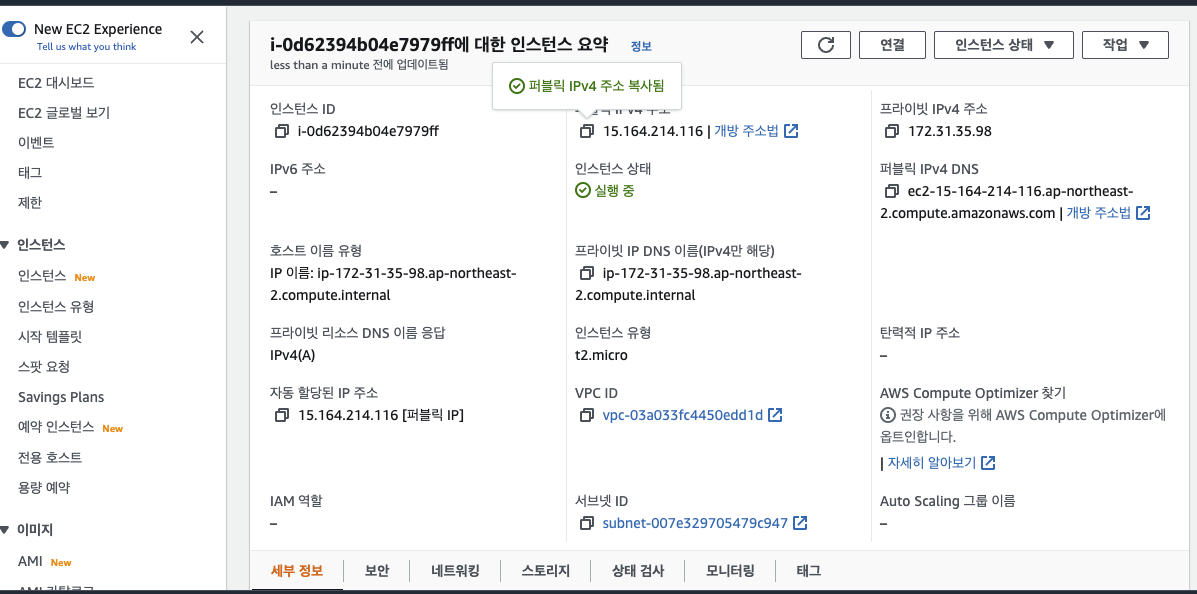The width and height of the screenshot is (1197, 594).
Task: Copy the subnet ID subnet-007e329705479c947
Action: 586,524
